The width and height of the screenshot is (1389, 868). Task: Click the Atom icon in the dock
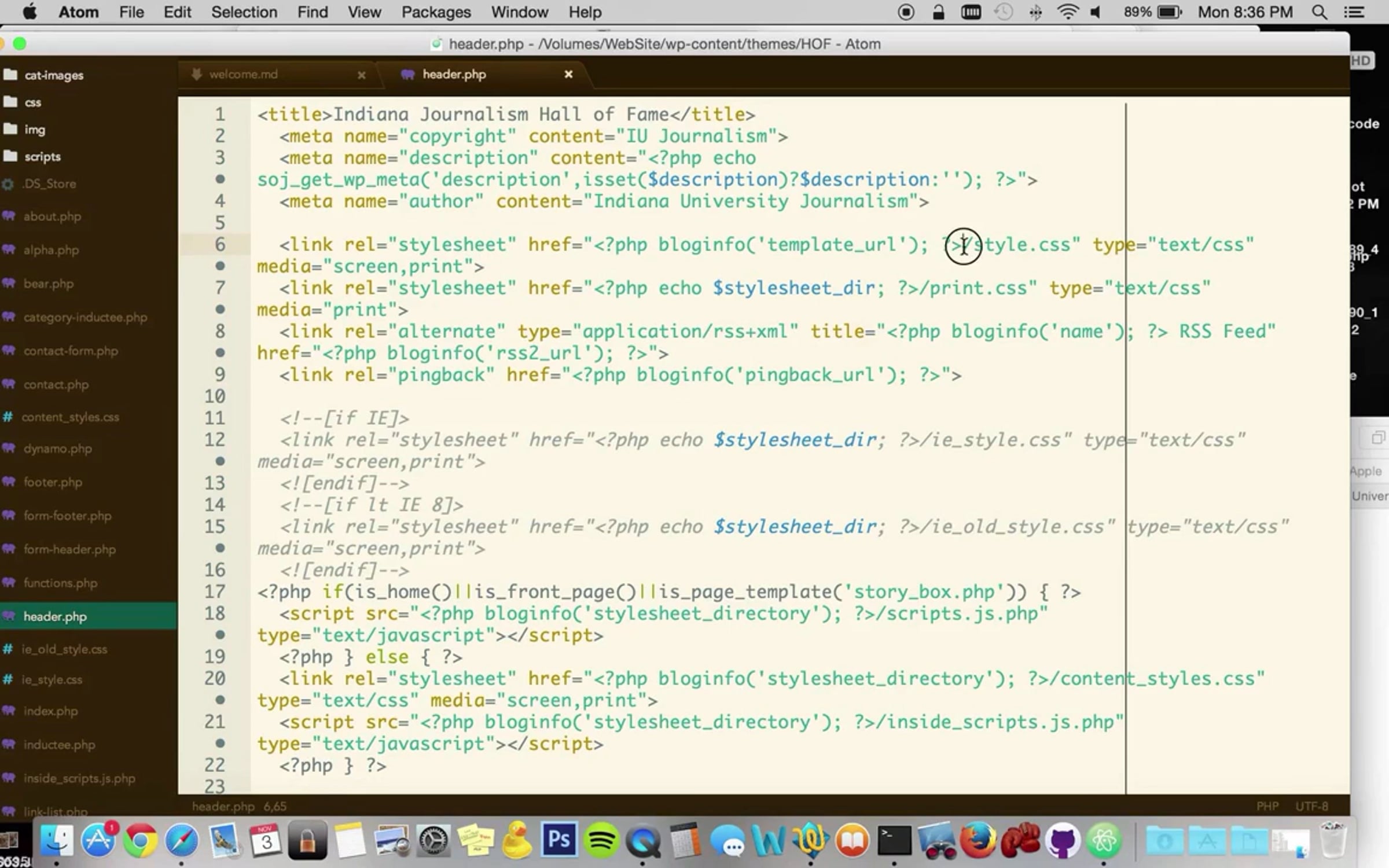coord(1104,840)
